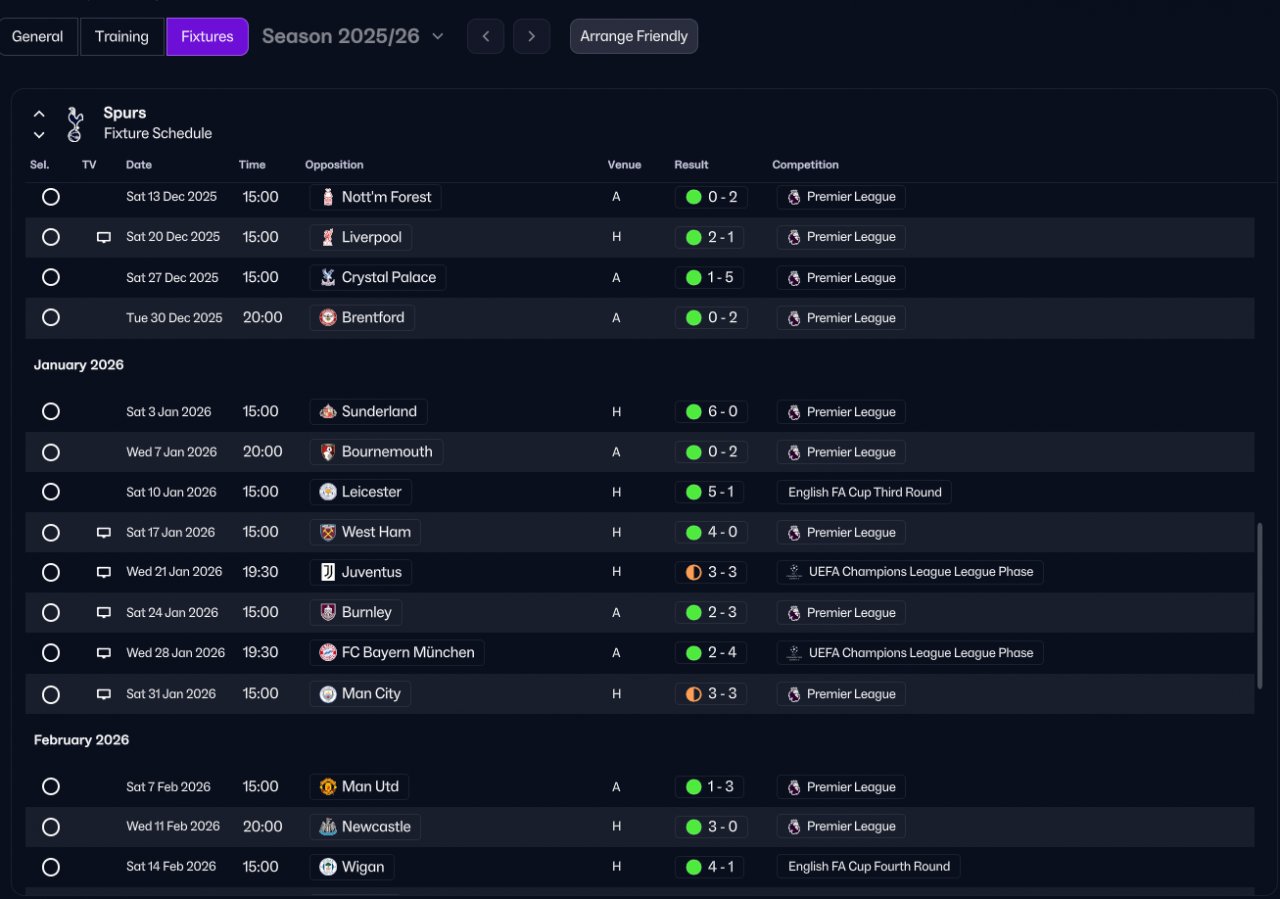Click the Man City club badge
Screen dimensions: 1280x899
327,694
